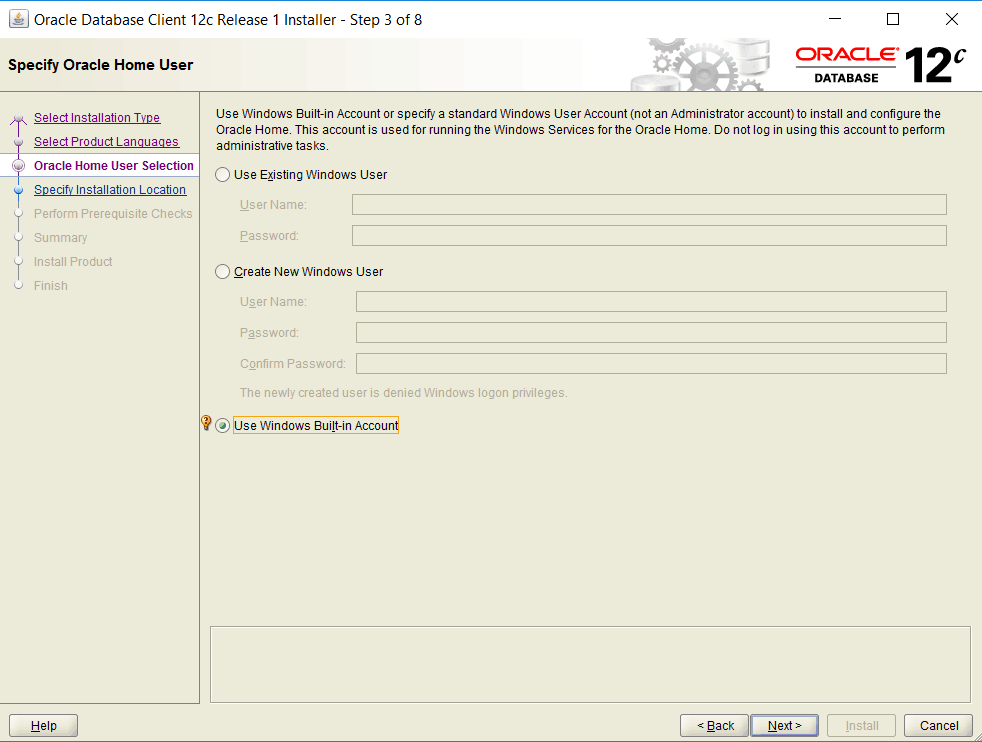Viewport: 982px width, 742px height.
Task: Close the installer window
Action: [952, 19]
